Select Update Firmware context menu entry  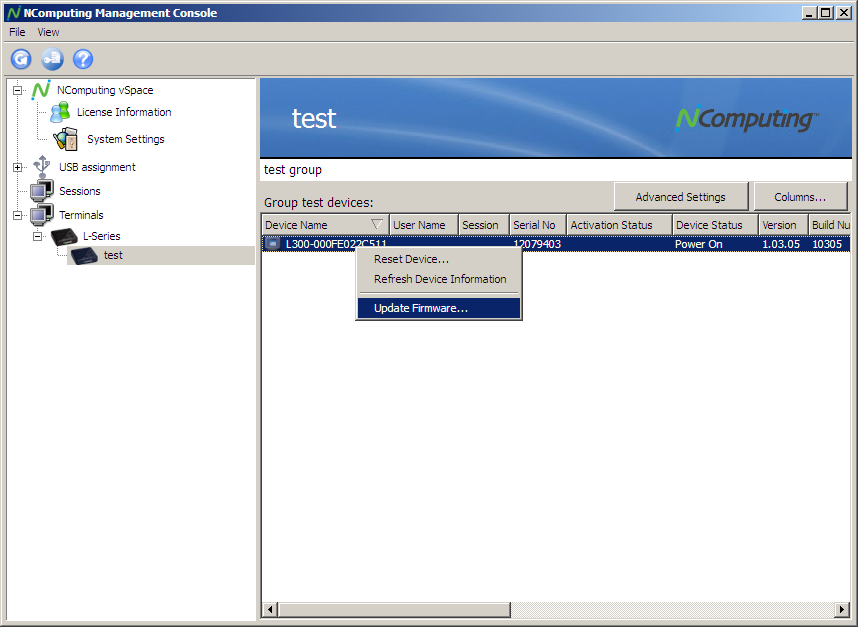[439, 308]
